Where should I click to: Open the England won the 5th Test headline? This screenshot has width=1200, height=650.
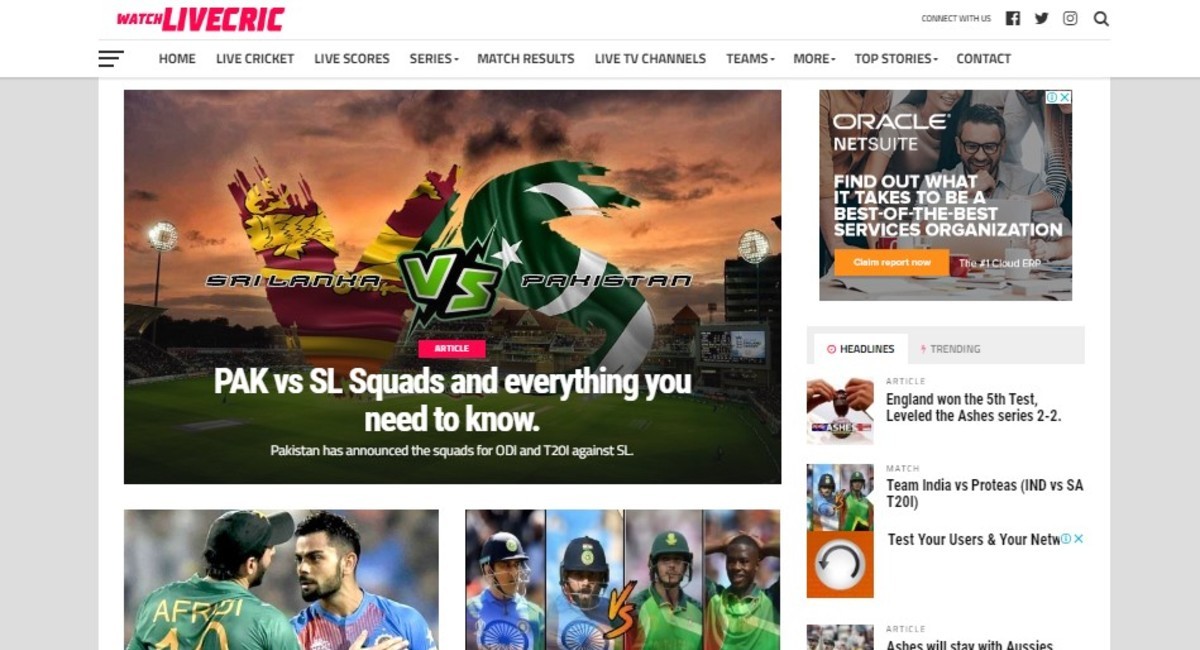tap(973, 407)
